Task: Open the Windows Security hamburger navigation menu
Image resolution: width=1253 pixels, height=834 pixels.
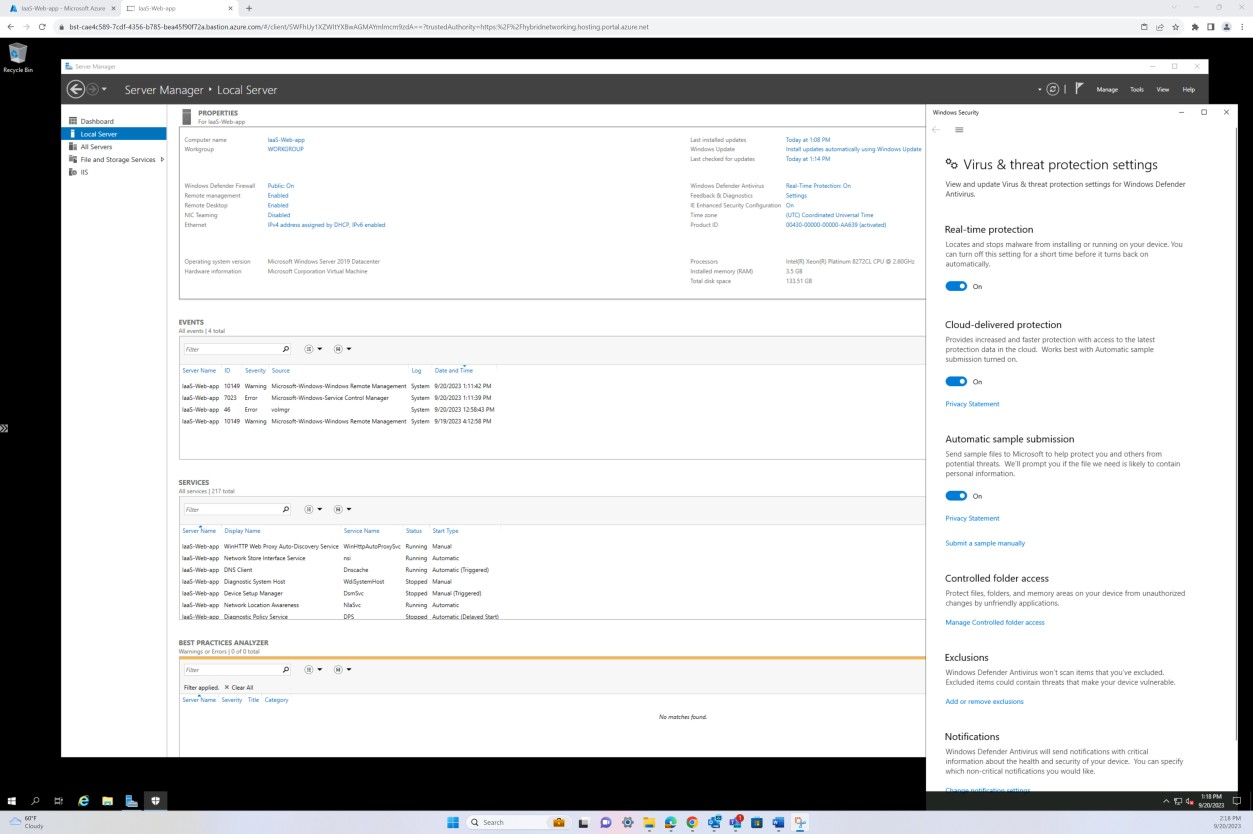Action: (x=958, y=129)
